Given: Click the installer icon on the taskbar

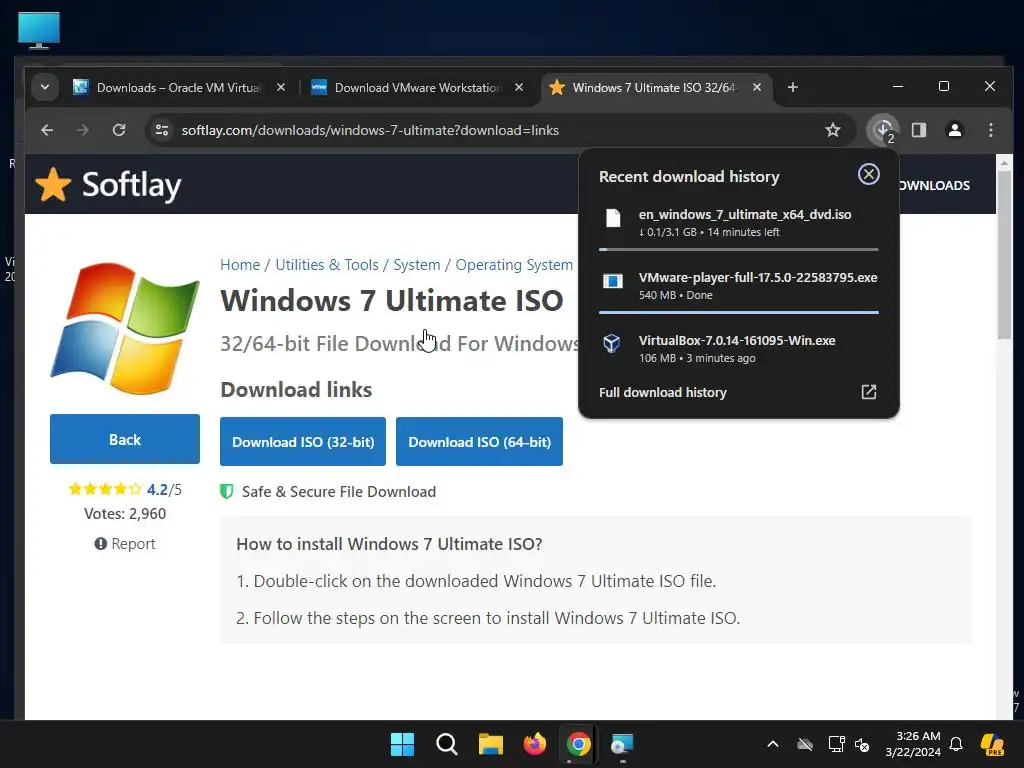Looking at the screenshot, I should (x=622, y=744).
